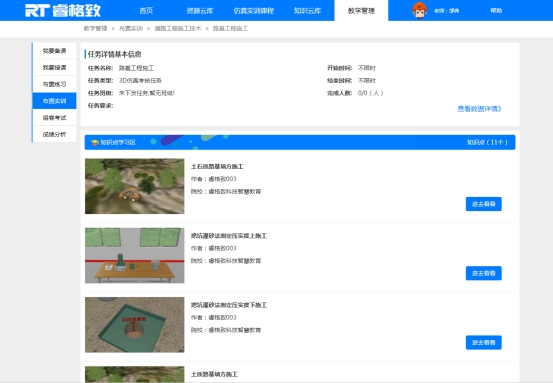This screenshot has width=553, height=383.
Task: Switch to the 资源云库 tab
Action: tap(200, 11)
